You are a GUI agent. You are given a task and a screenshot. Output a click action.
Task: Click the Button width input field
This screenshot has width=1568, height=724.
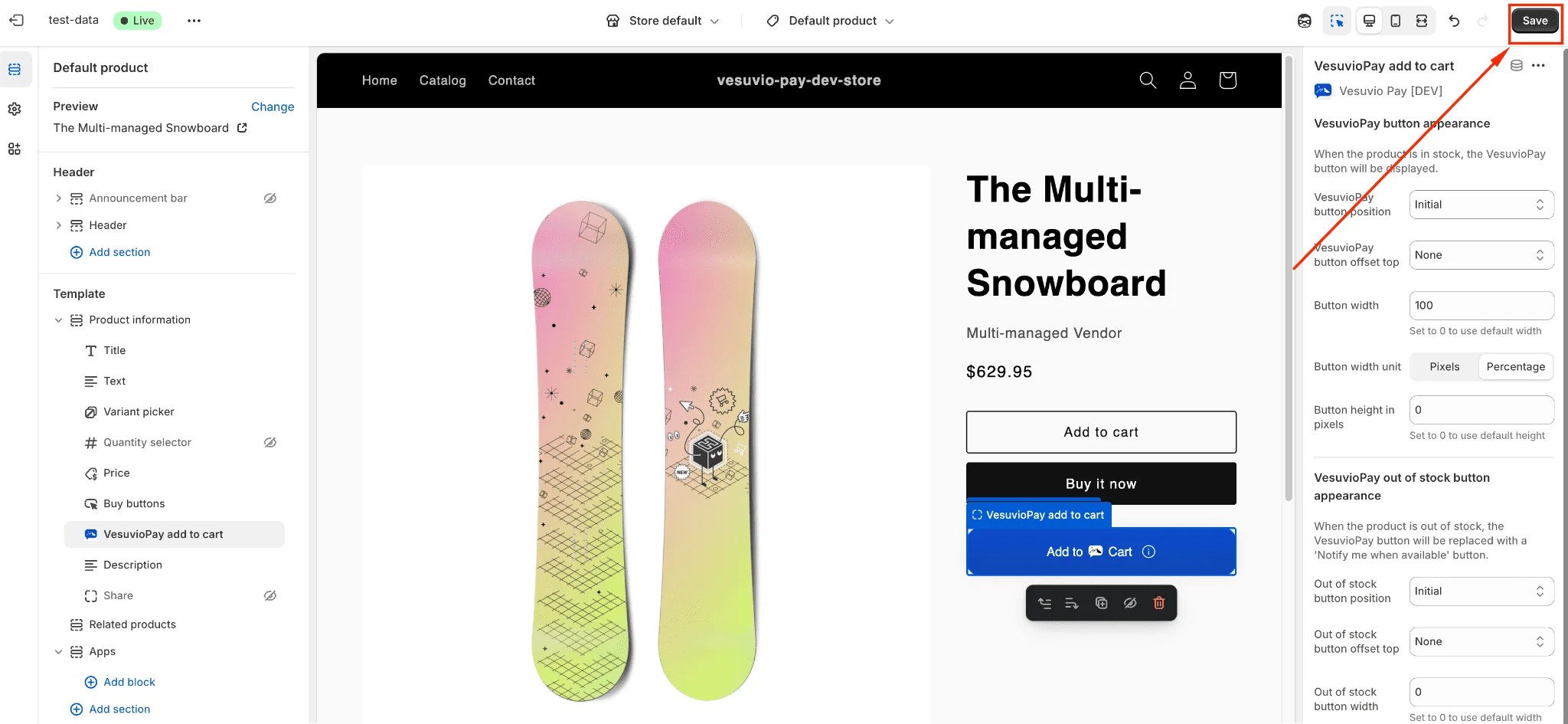click(x=1481, y=305)
